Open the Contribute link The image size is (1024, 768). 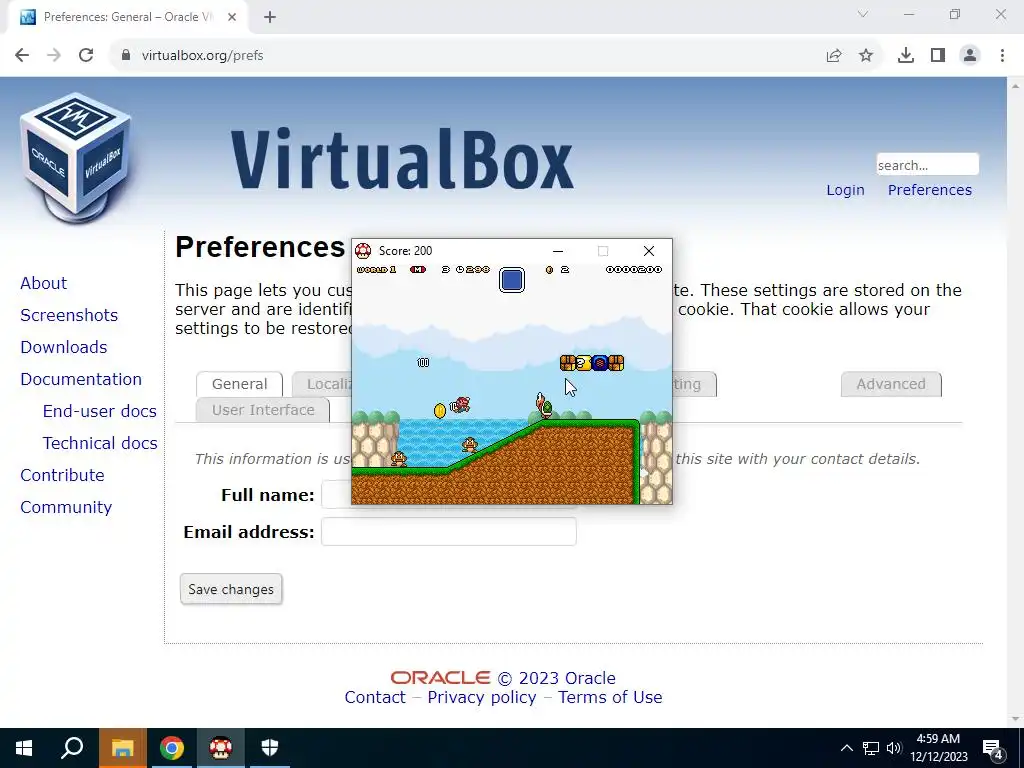[x=63, y=475]
